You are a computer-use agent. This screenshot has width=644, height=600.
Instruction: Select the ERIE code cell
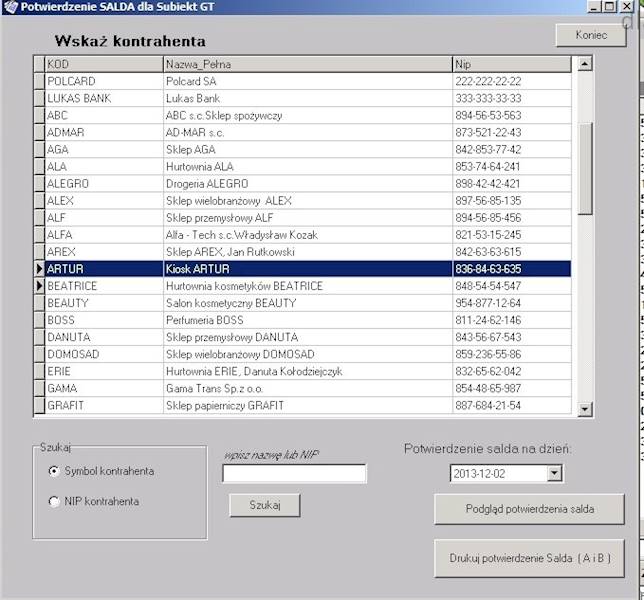click(104, 371)
